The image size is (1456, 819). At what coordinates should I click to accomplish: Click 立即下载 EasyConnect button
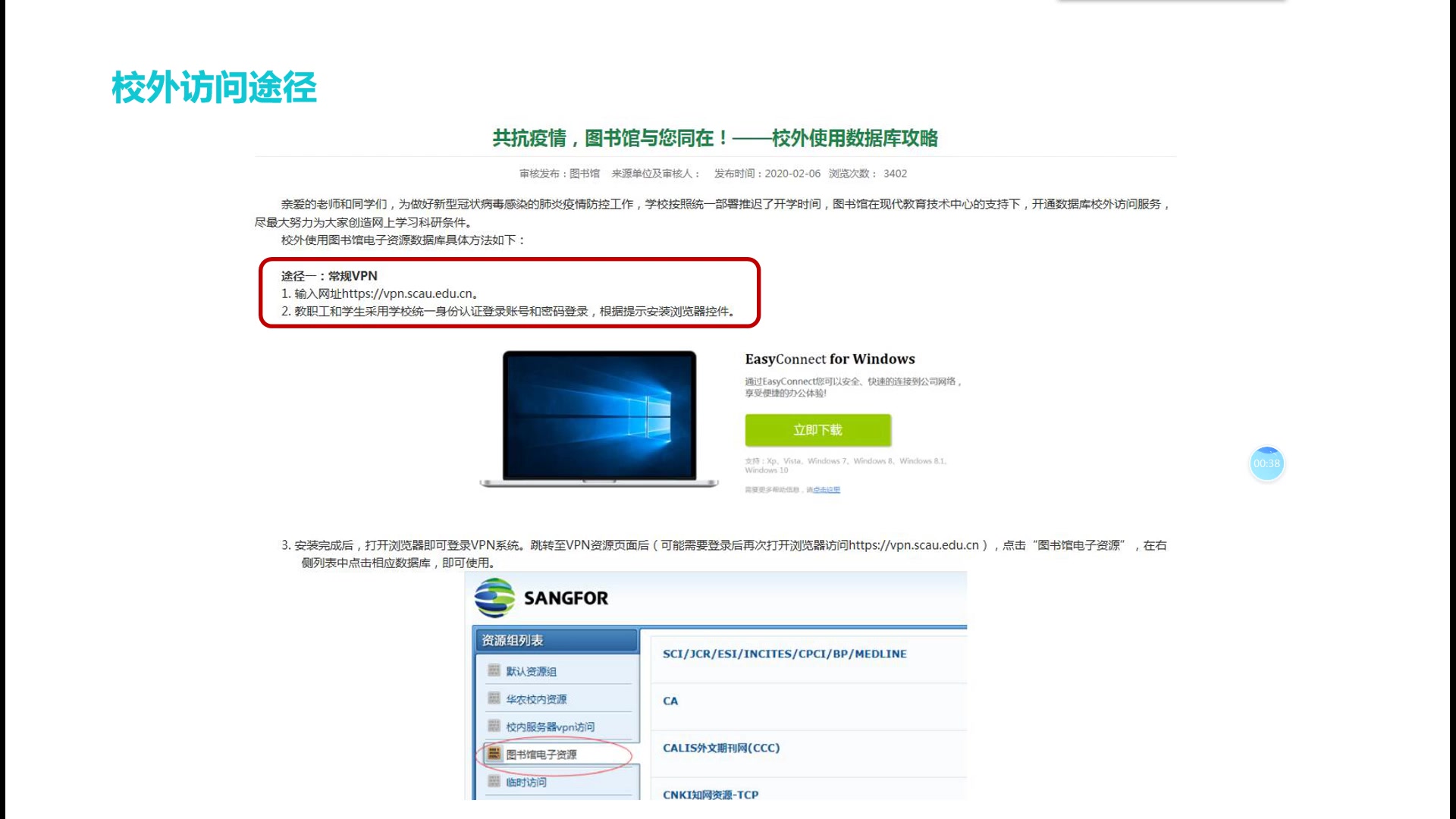click(x=818, y=429)
